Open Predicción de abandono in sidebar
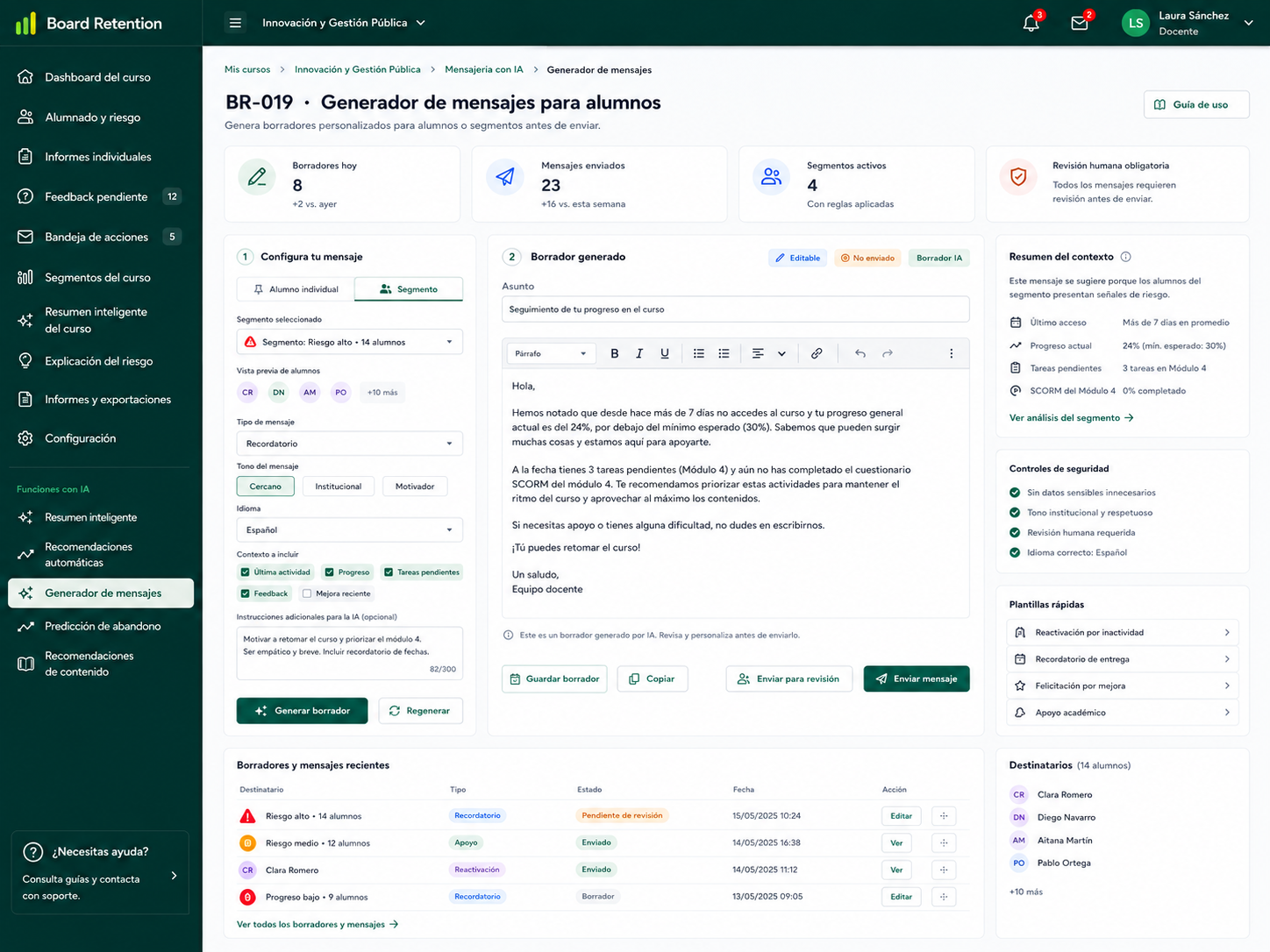Image resolution: width=1270 pixels, height=952 pixels. pyautogui.click(x=101, y=626)
